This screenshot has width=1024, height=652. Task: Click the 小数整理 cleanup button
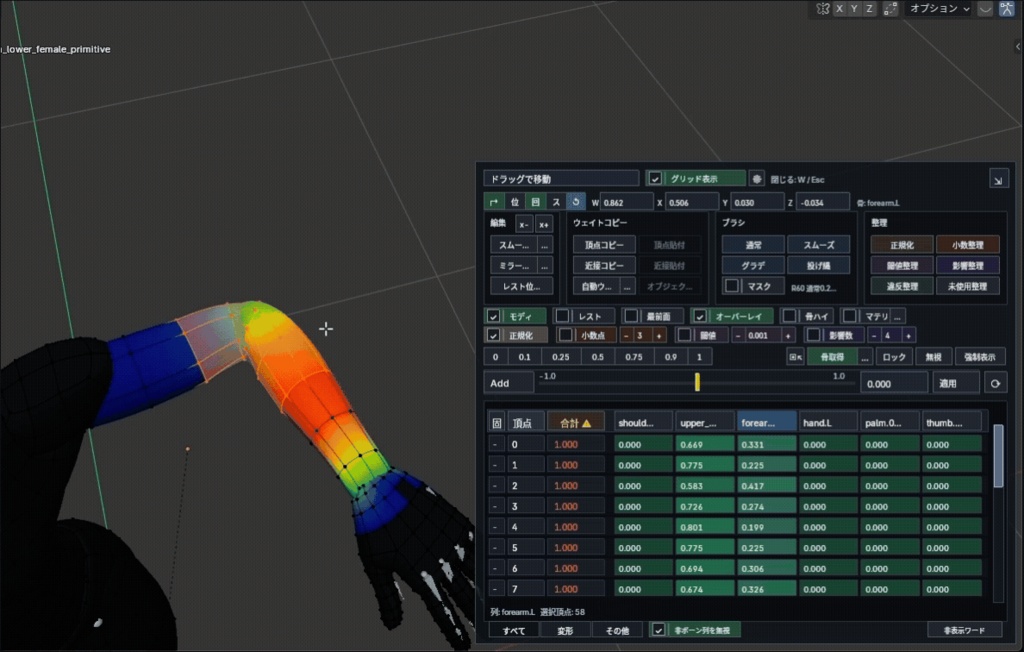(967, 245)
